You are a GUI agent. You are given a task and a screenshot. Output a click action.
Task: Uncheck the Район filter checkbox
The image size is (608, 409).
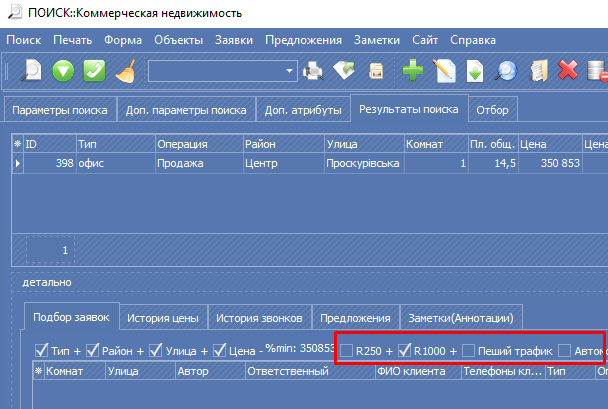[x=94, y=350]
